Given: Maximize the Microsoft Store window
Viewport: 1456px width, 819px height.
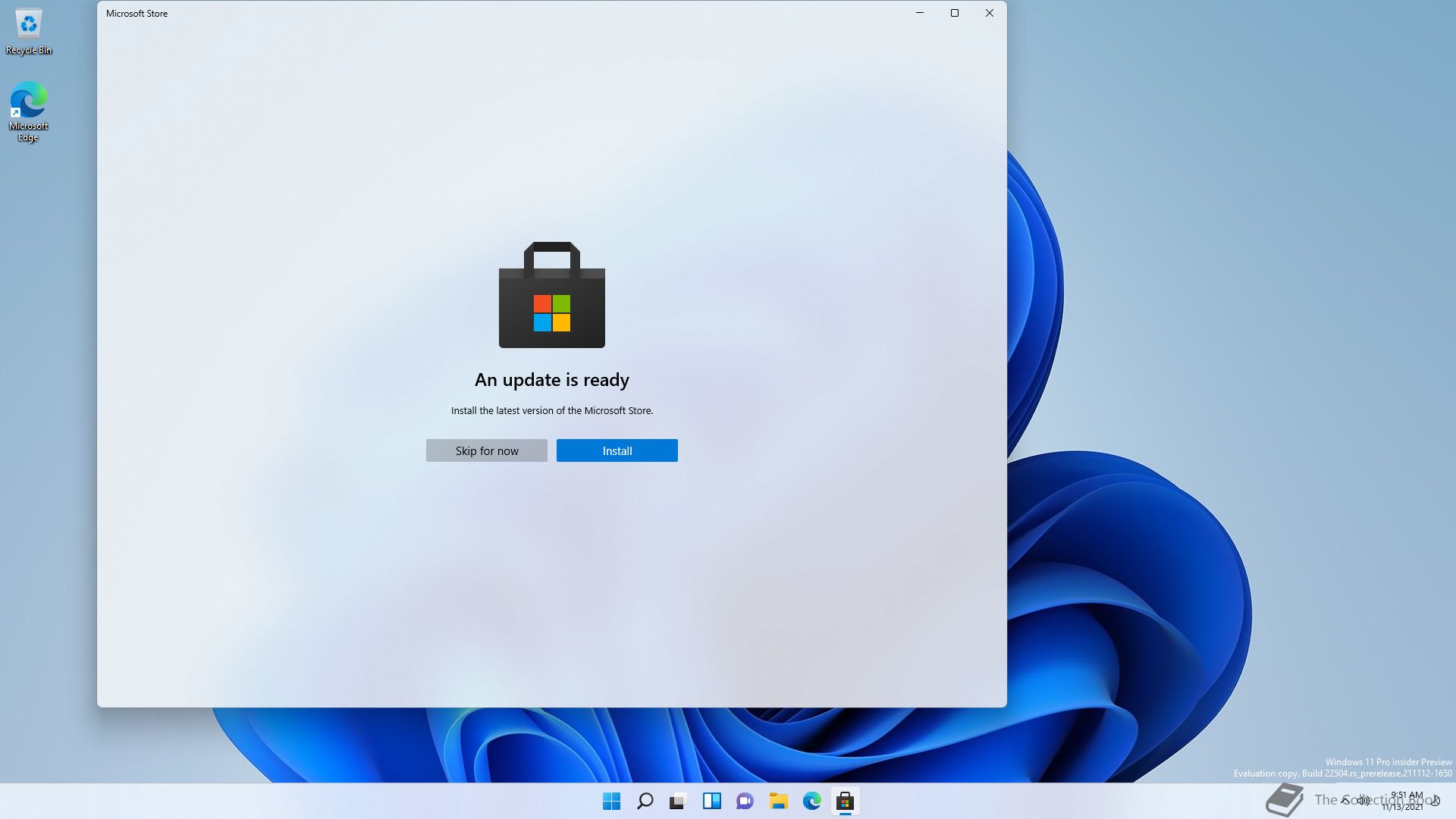Looking at the screenshot, I should (x=955, y=13).
